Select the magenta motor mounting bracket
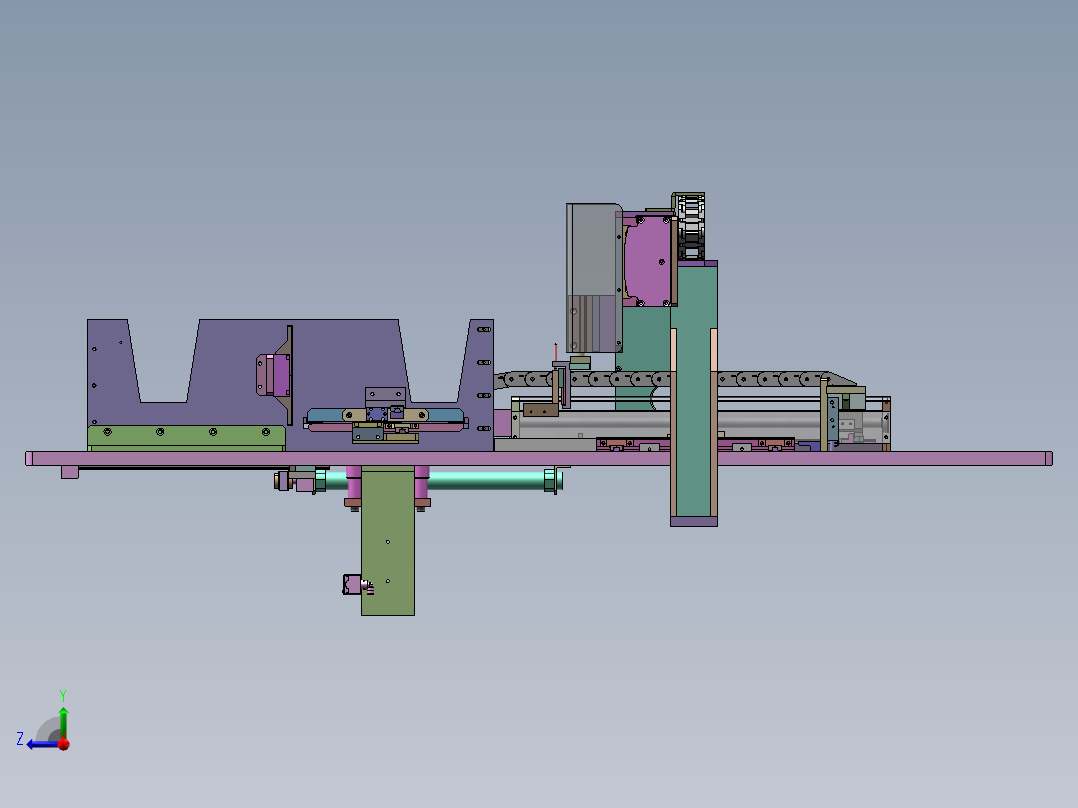The image size is (1078, 808). click(647, 260)
